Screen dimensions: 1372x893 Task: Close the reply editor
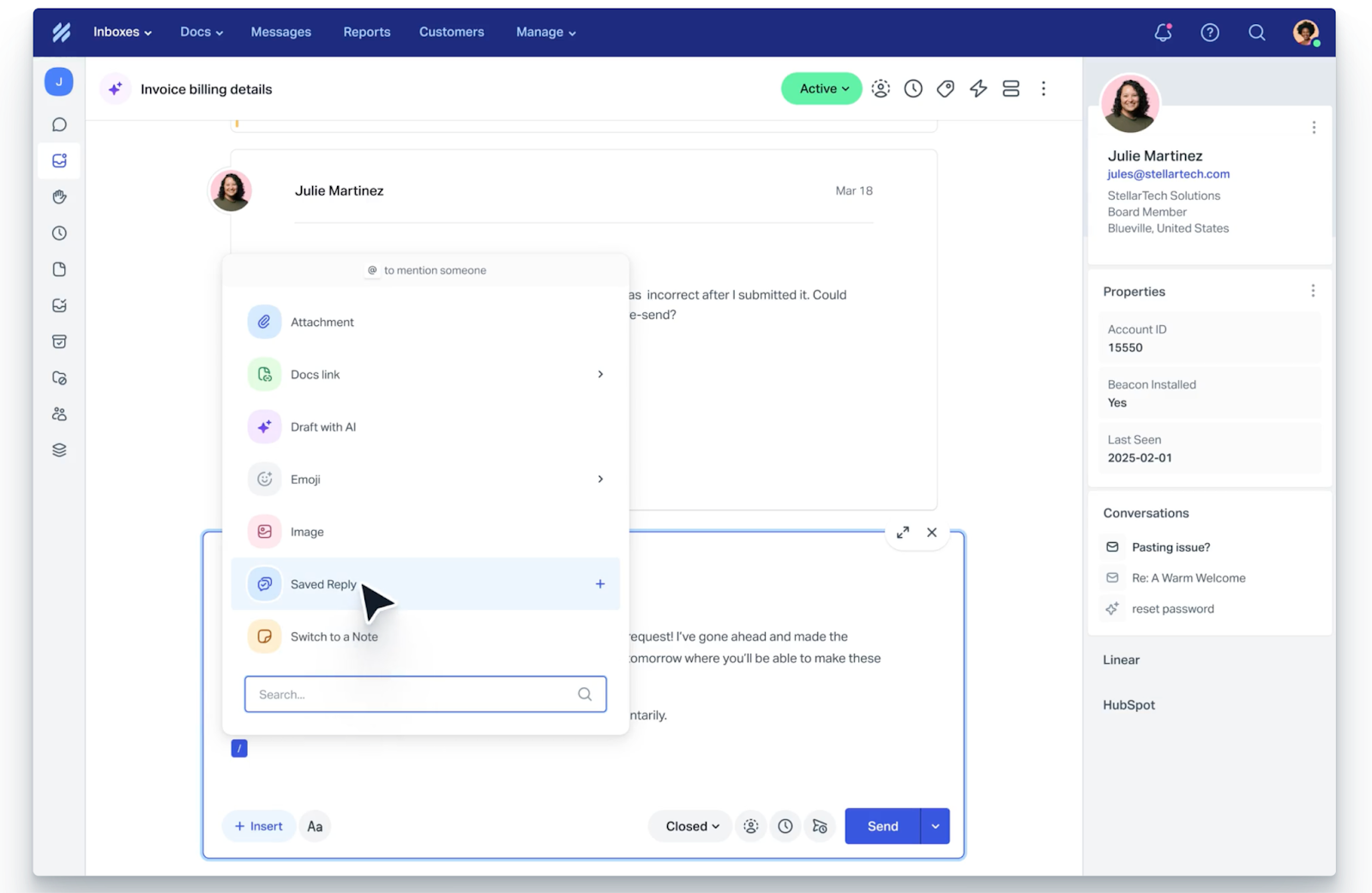(932, 533)
